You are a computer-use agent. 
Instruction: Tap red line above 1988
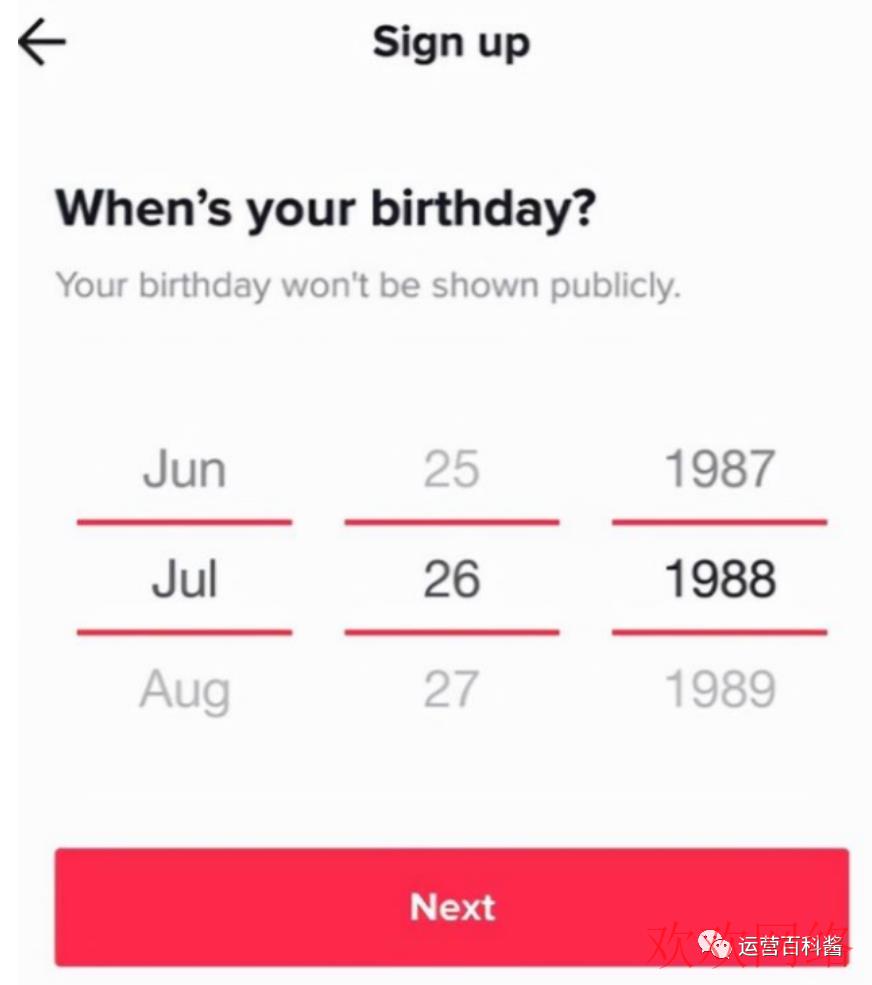pyautogui.click(x=720, y=522)
